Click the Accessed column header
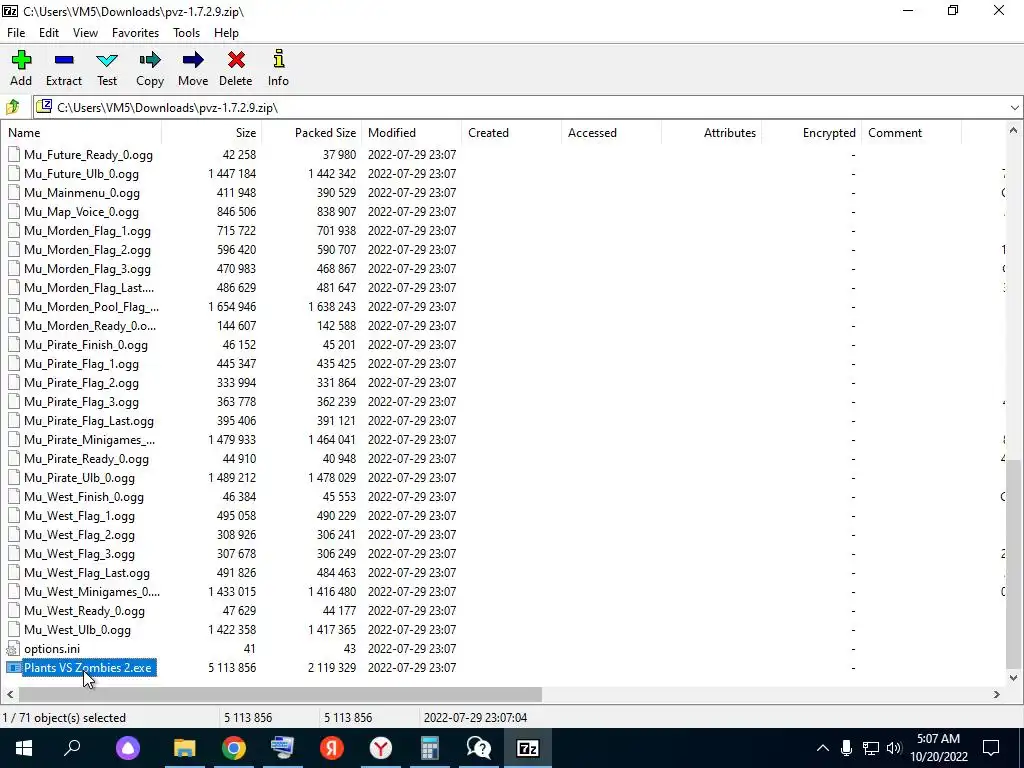This screenshot has height=768, width=1024. tap(611, 133)
